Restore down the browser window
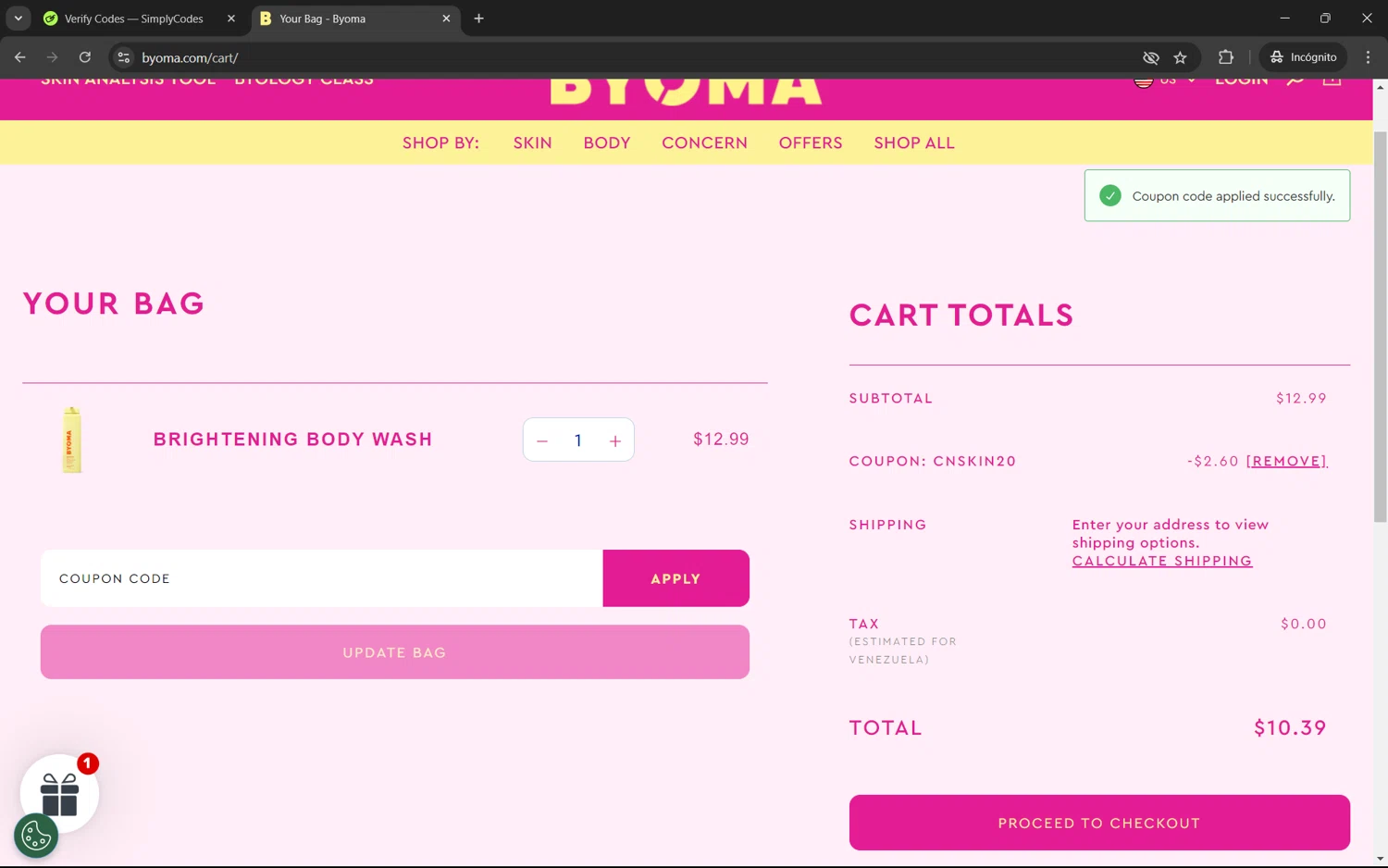This screenshot has height=868, width=1388. click(1325, 19)
